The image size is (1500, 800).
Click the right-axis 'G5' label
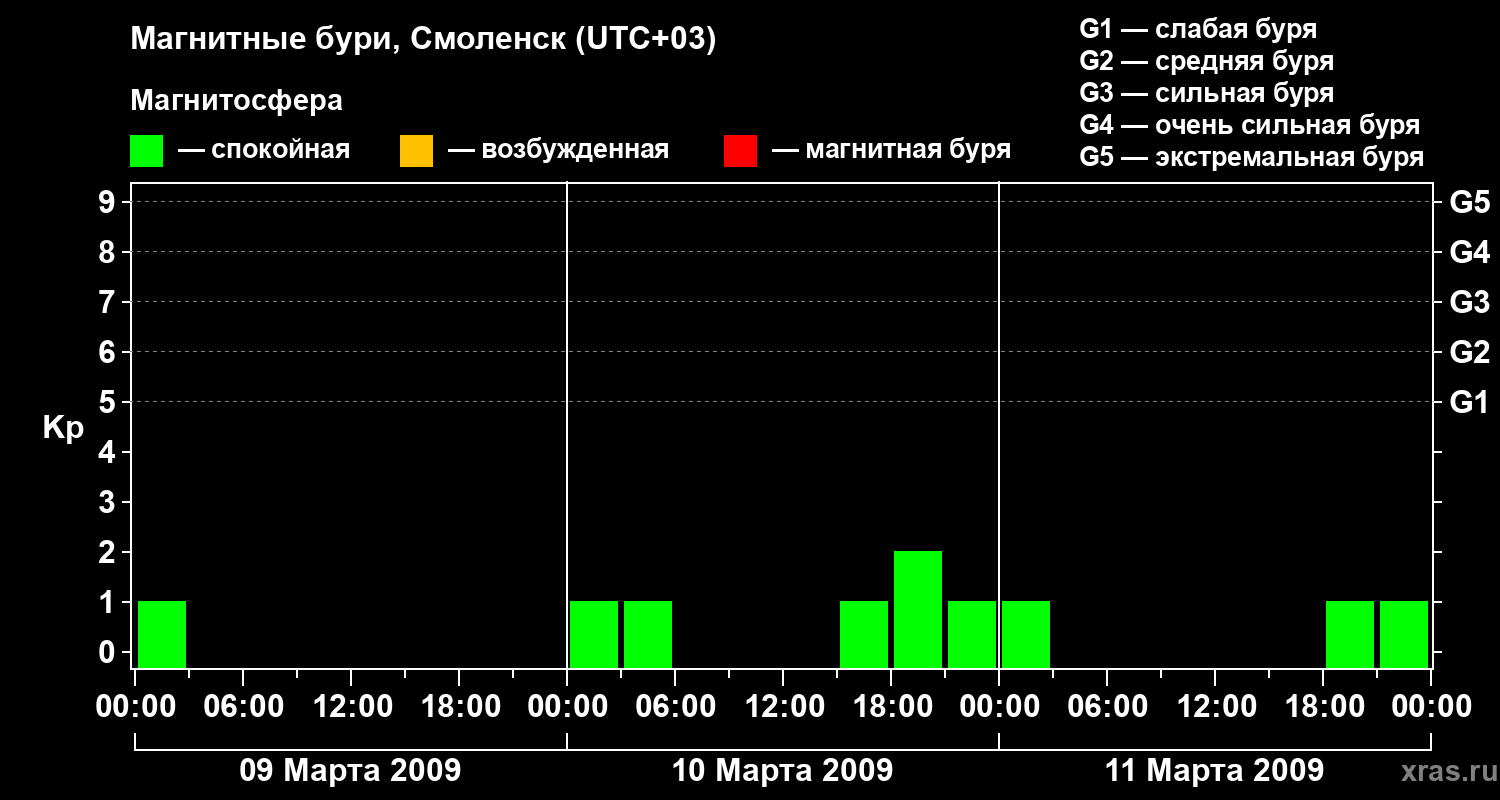(x=1470, y=202)
